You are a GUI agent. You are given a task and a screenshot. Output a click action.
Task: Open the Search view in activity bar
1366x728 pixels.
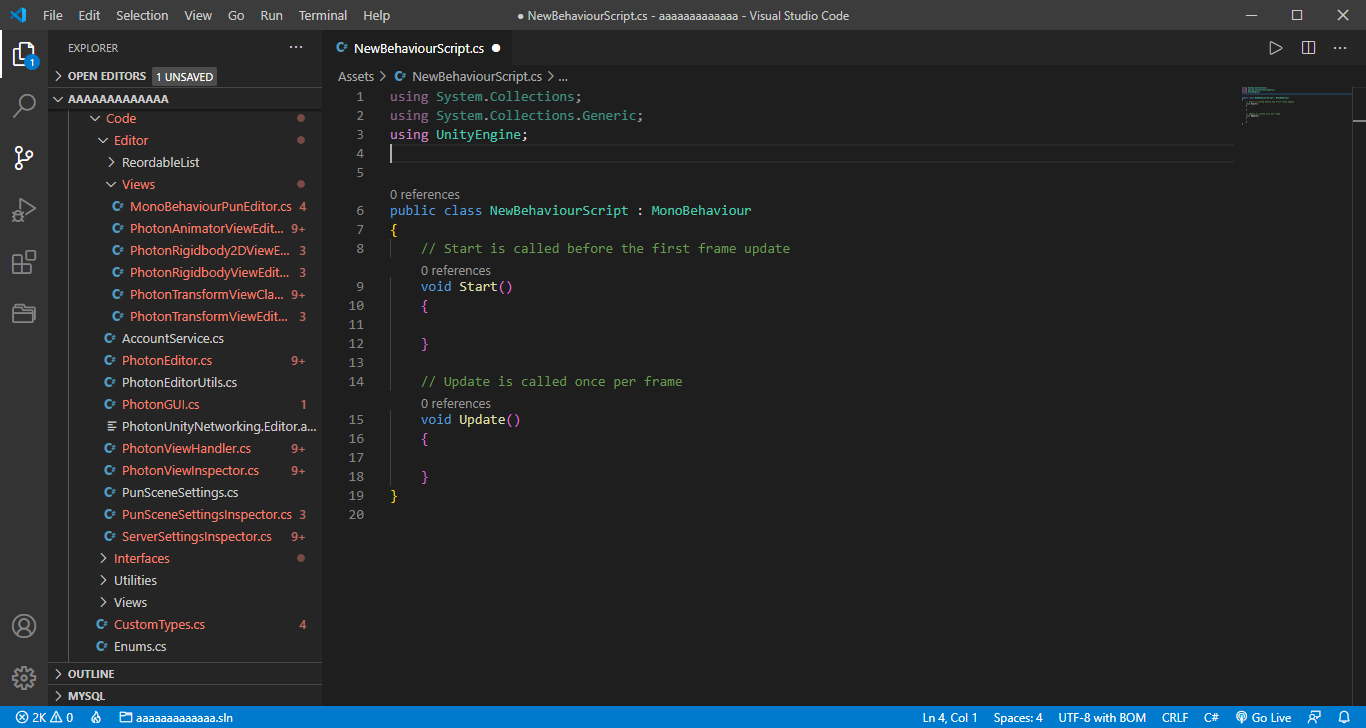(x=24, y=106)
